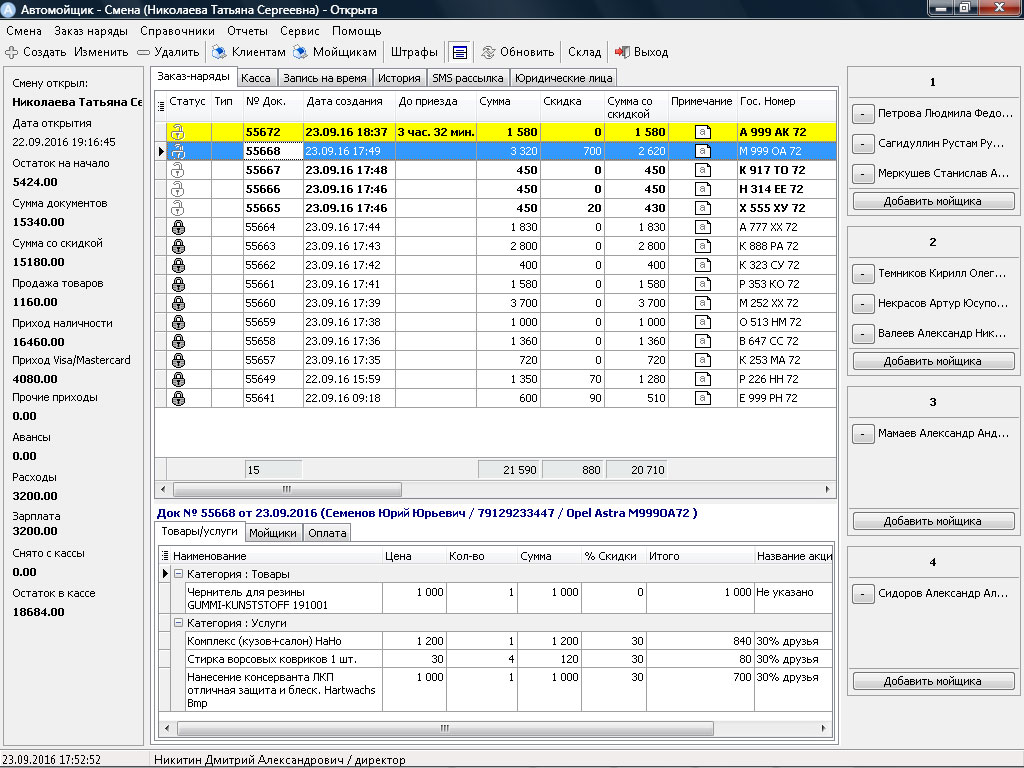Collapse the Категория : Товары group
Screen dimensions: 1024x768
[x=178, y=574]
